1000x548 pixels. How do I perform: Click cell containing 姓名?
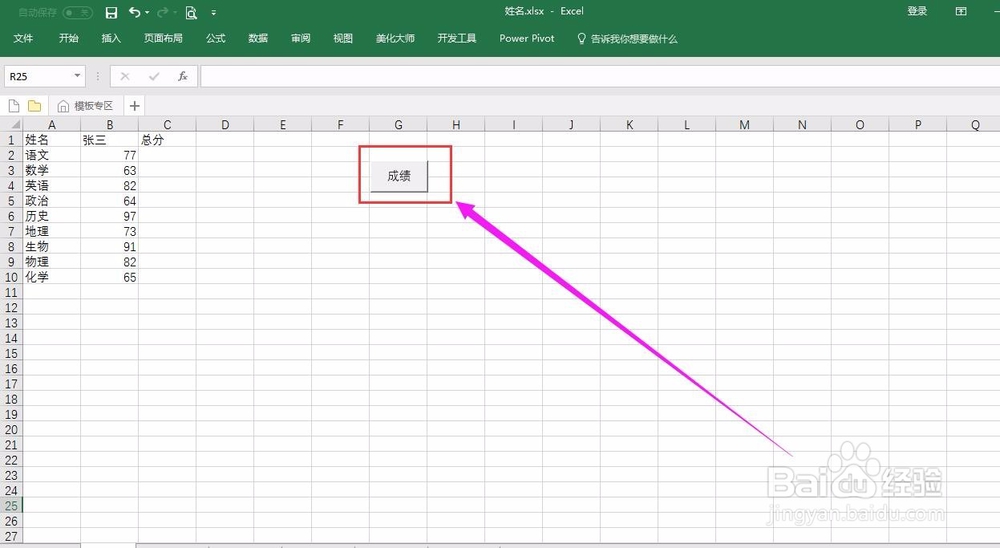pos(52,140)
